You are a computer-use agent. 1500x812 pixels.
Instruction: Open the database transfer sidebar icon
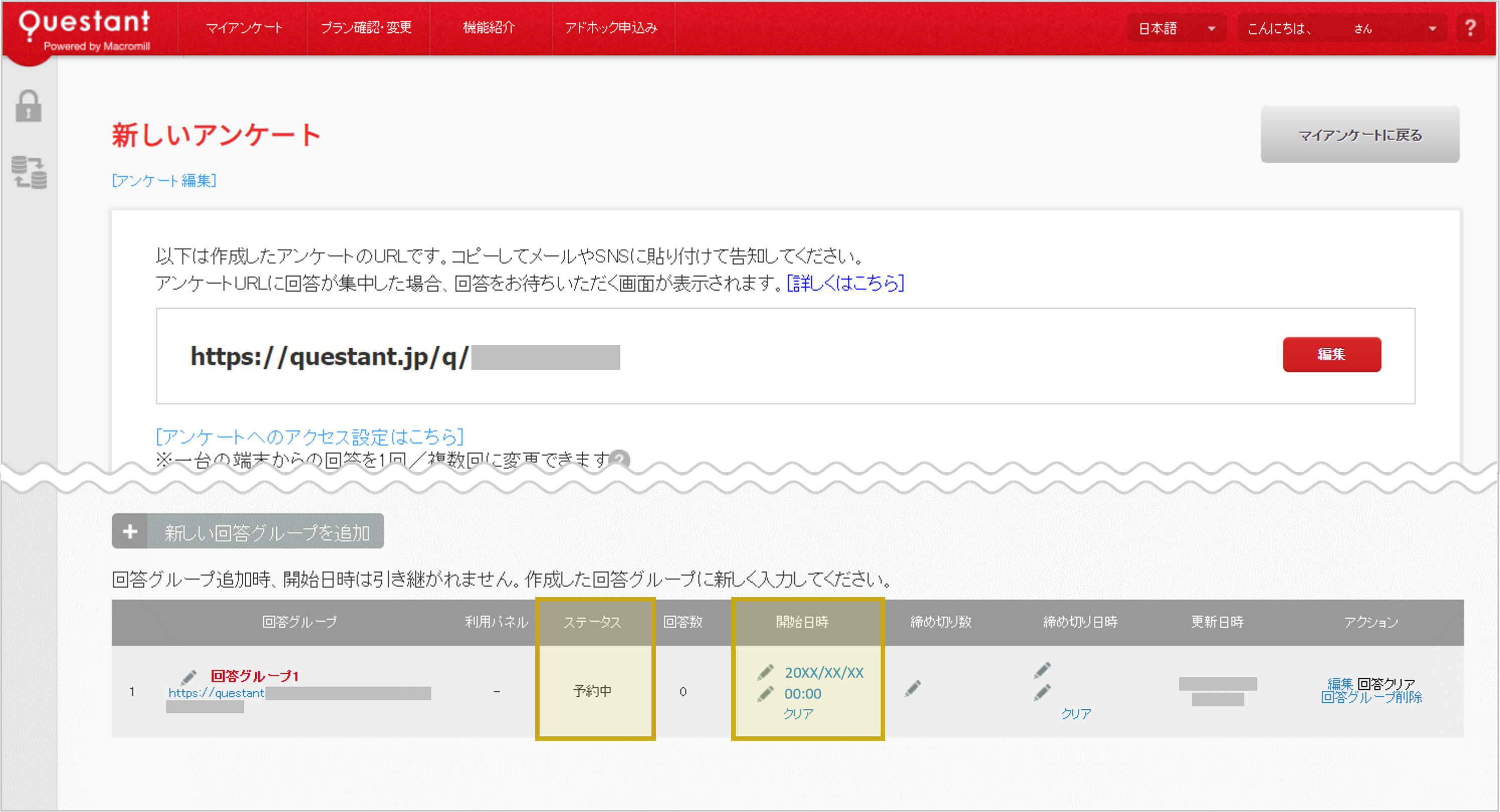coord(29,172)
